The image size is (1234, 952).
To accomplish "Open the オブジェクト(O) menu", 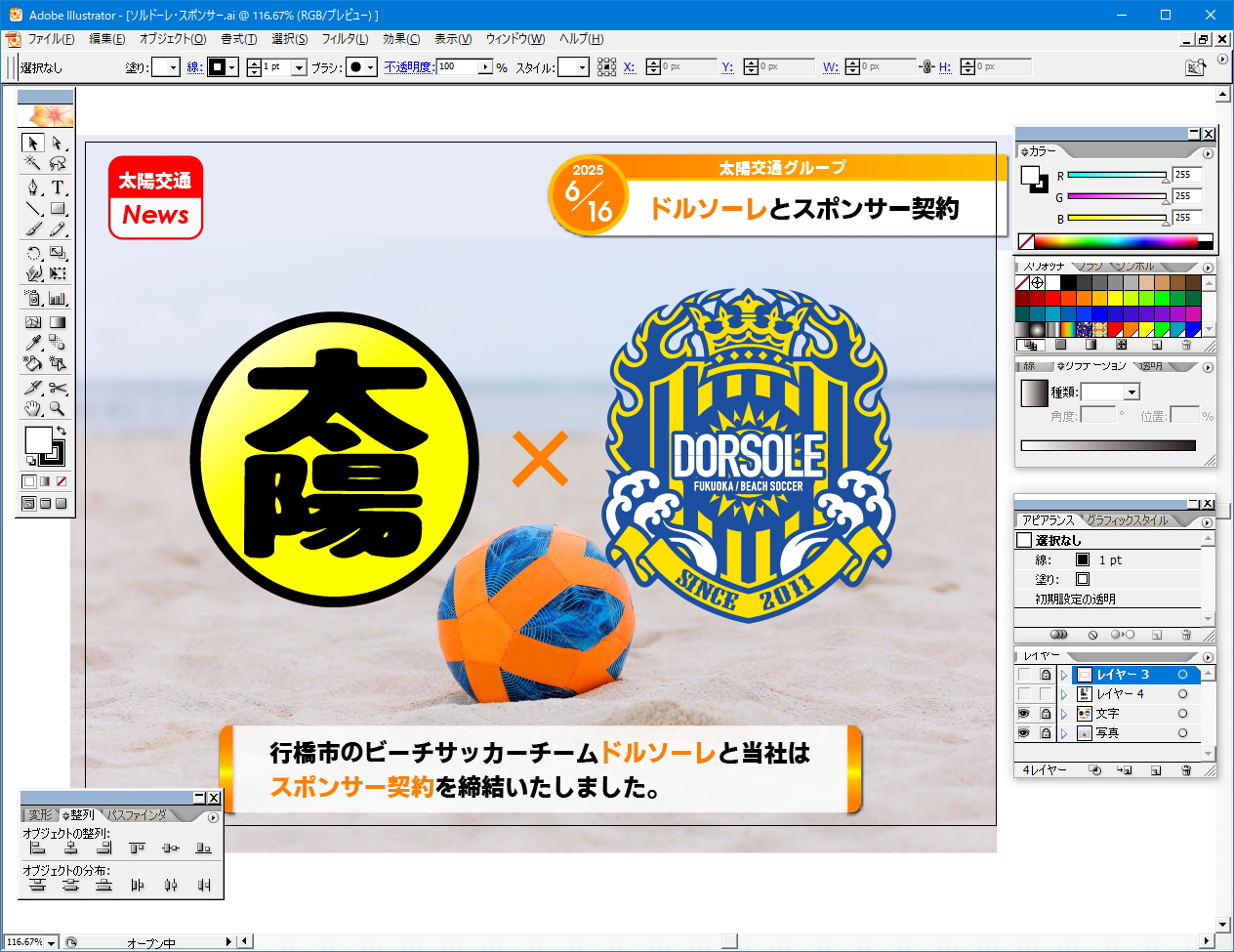I will click(173, 39).
